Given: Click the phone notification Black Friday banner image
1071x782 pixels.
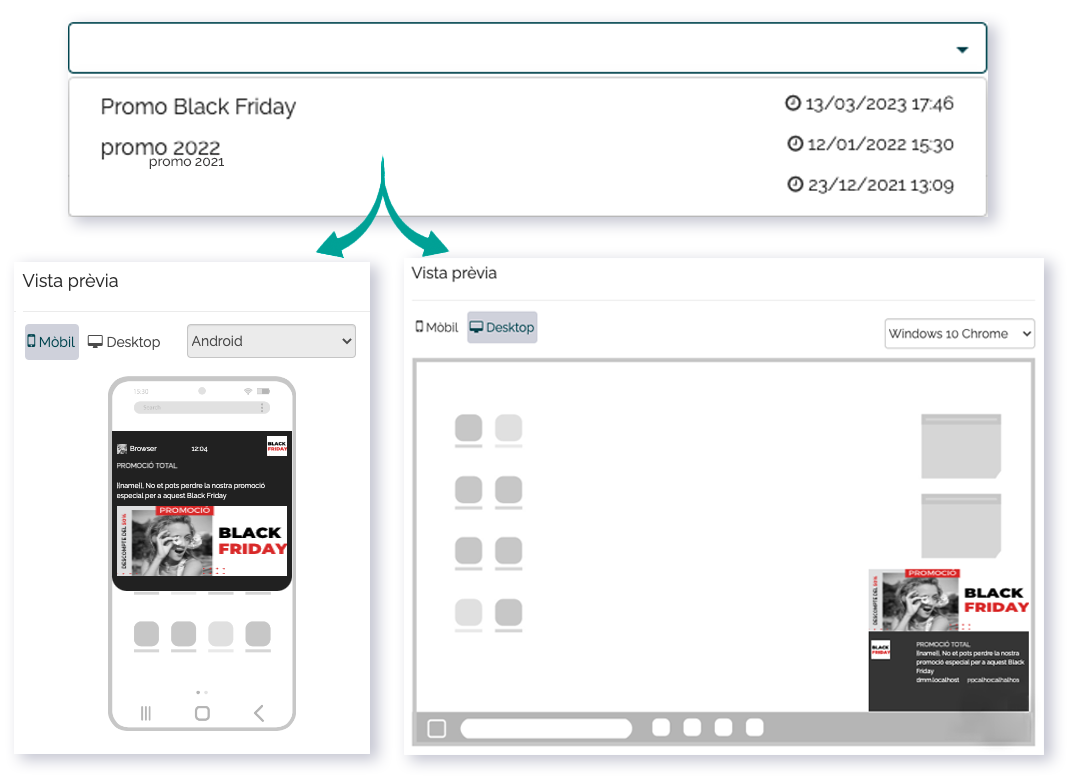Looking at the screenshot, I should pos(202,540).
